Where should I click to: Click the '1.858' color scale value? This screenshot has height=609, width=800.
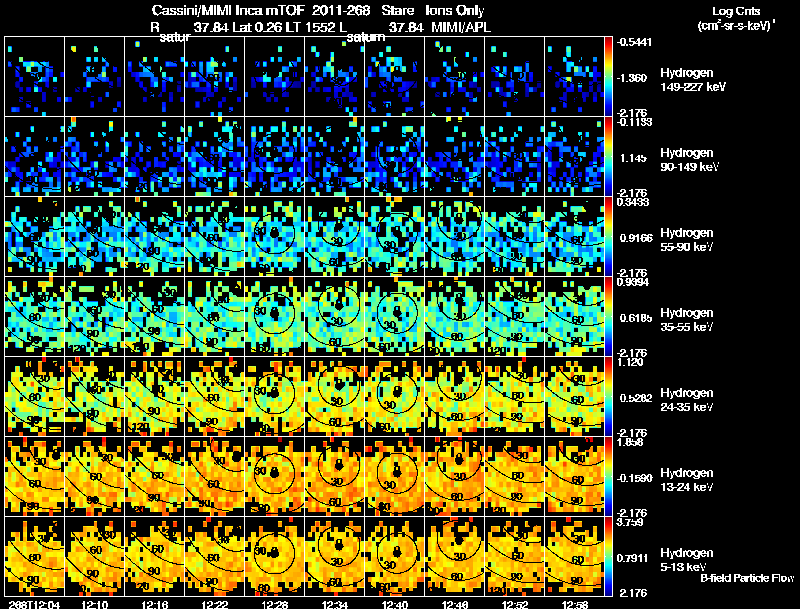pyautogui.click(x=631, y=442)
